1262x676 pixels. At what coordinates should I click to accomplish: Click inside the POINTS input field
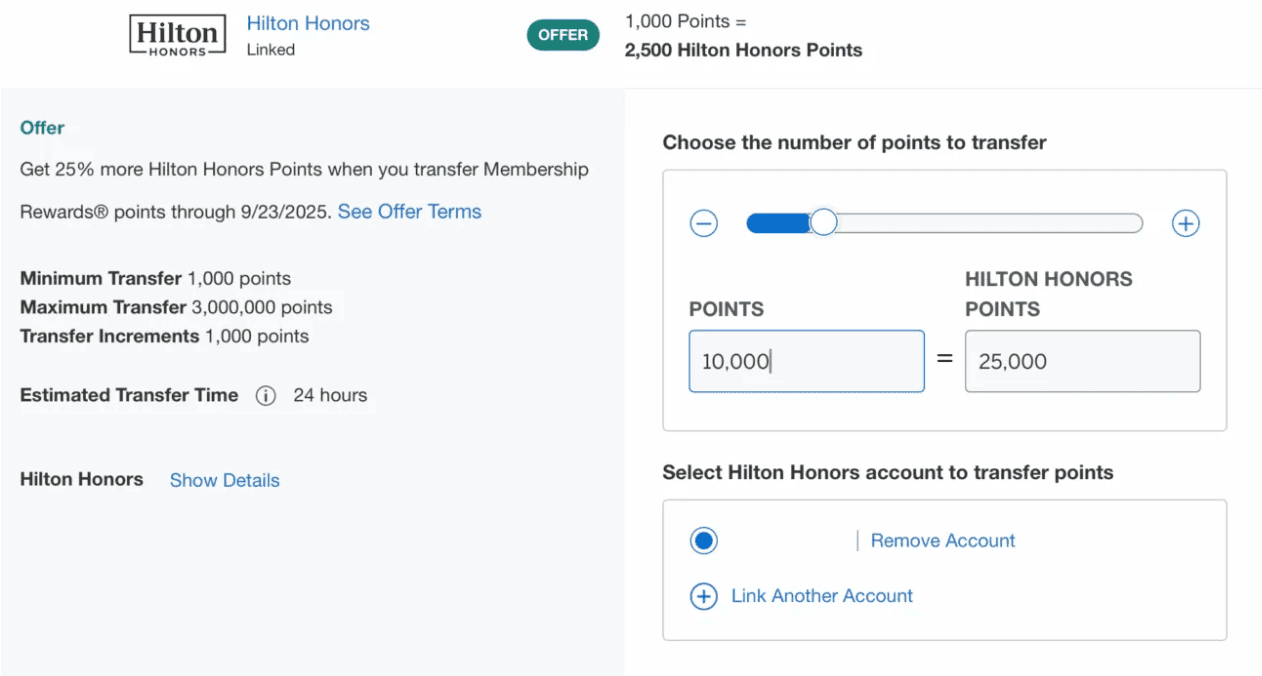[806, 361]
